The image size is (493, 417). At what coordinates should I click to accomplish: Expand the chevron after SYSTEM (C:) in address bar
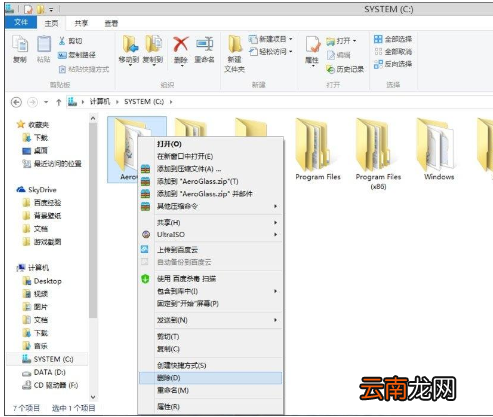click(x=171, y=102)
